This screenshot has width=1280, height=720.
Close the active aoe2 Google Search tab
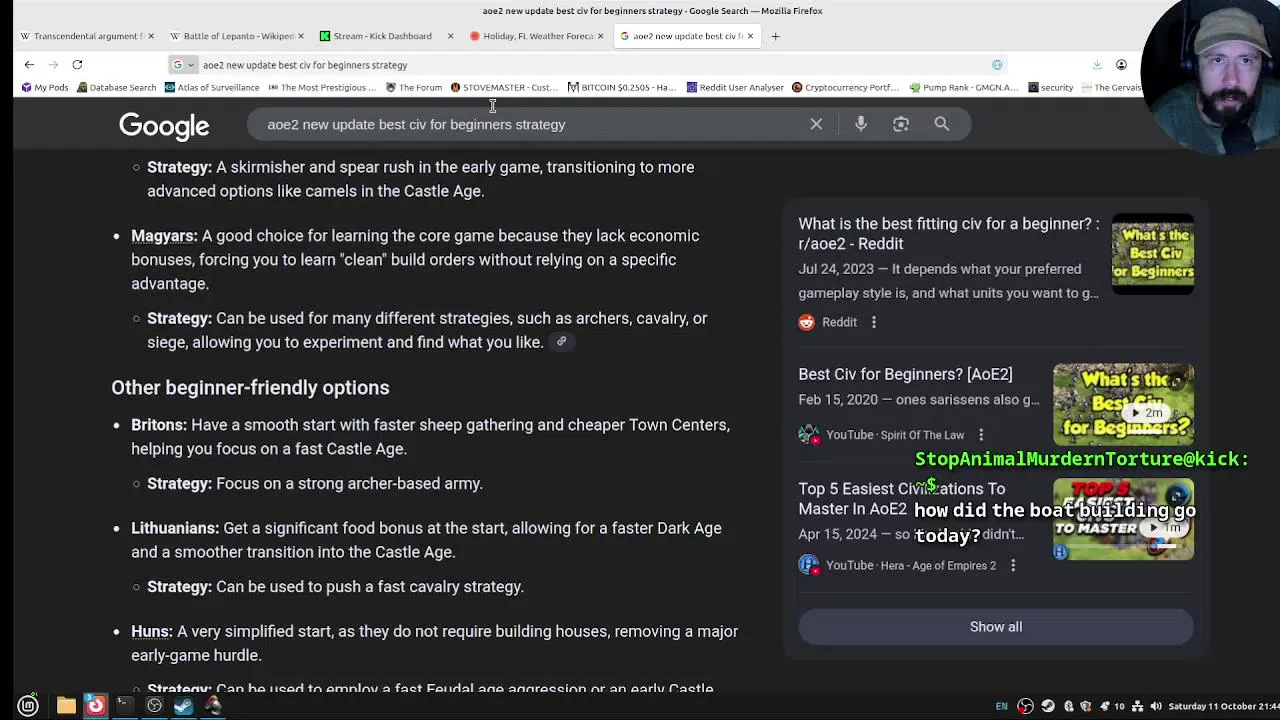click(x=750, y=36)
